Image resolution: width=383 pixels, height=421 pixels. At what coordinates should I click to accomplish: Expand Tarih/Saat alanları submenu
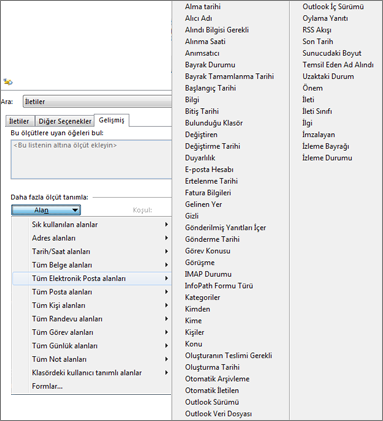tap(91, 251)
